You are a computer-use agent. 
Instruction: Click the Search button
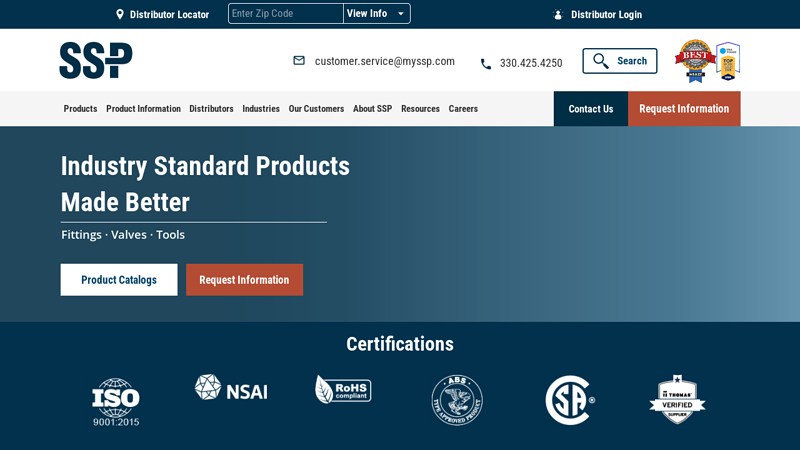tap(620, 61)
